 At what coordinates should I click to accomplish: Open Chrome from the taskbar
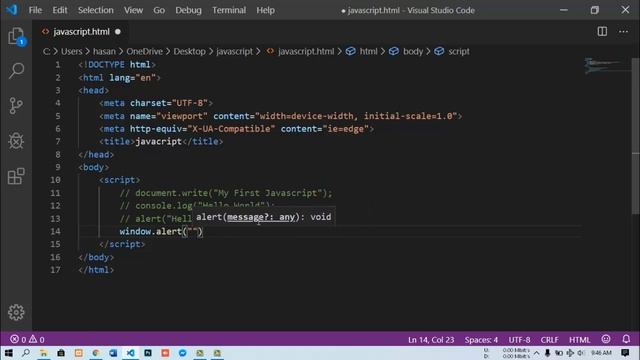[96, 353]
